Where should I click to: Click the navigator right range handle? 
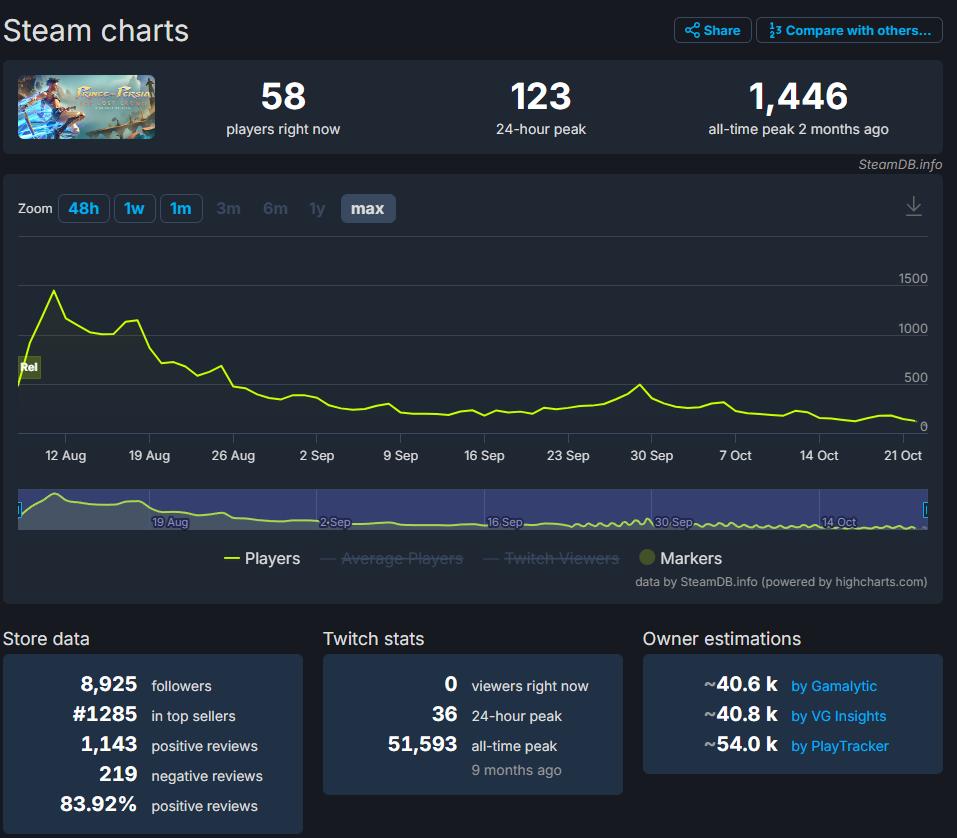click(925, 510)
